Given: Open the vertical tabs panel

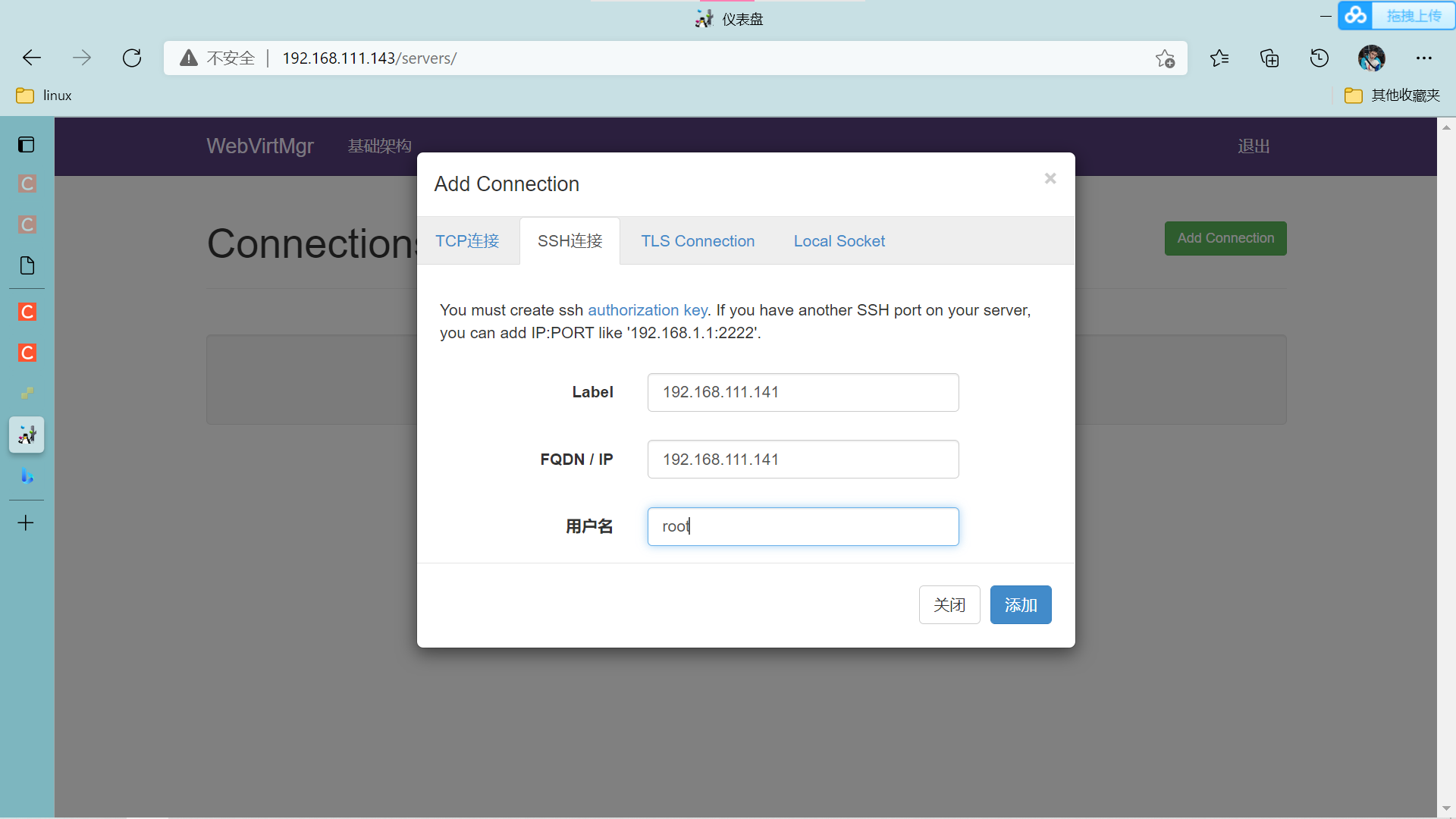Looking at the screenshot, I should point(27,144).
